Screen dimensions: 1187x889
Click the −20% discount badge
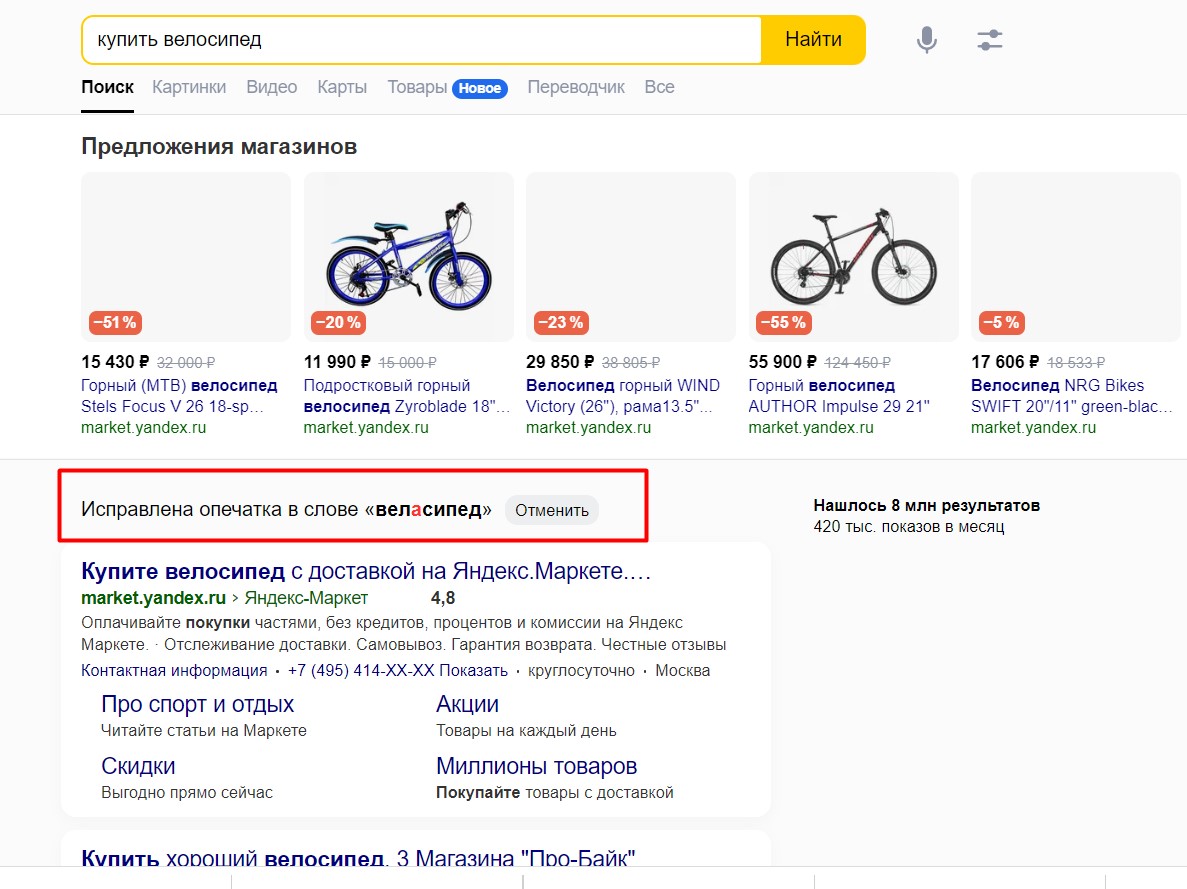click(338, 323)
